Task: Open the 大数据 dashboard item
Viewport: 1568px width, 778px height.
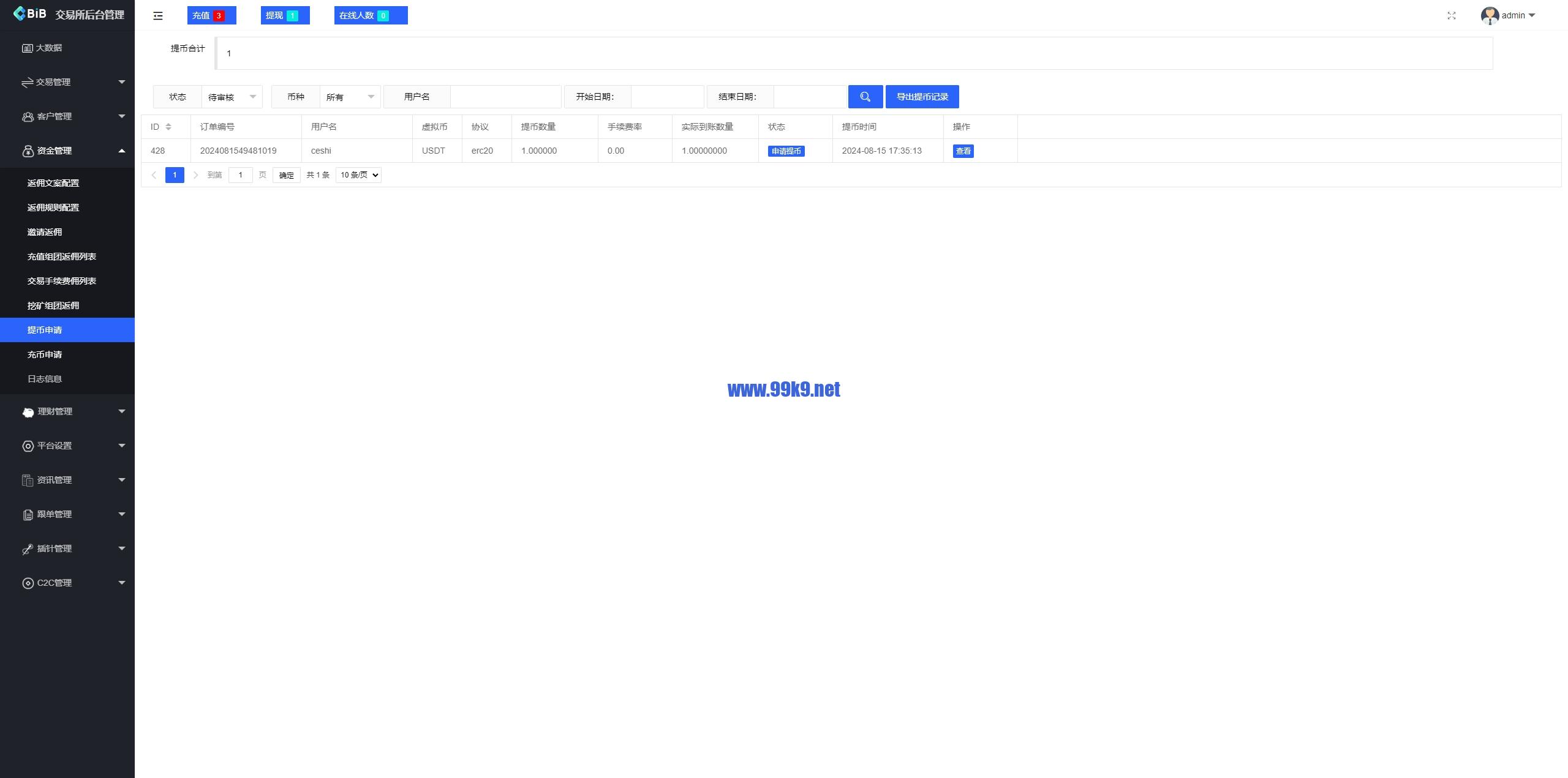Action: (x=67, y=48)
